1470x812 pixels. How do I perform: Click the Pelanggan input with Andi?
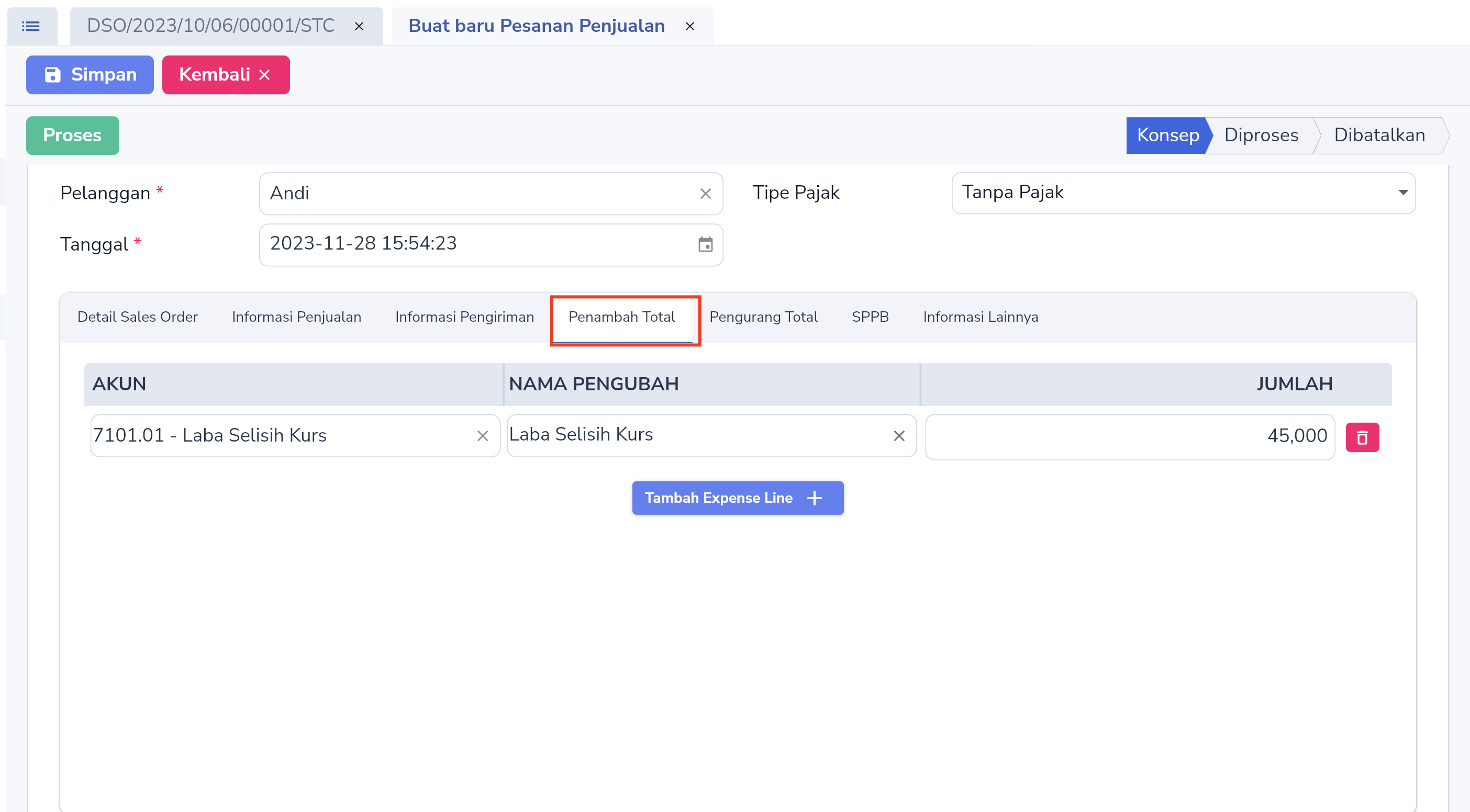(491, 194)
